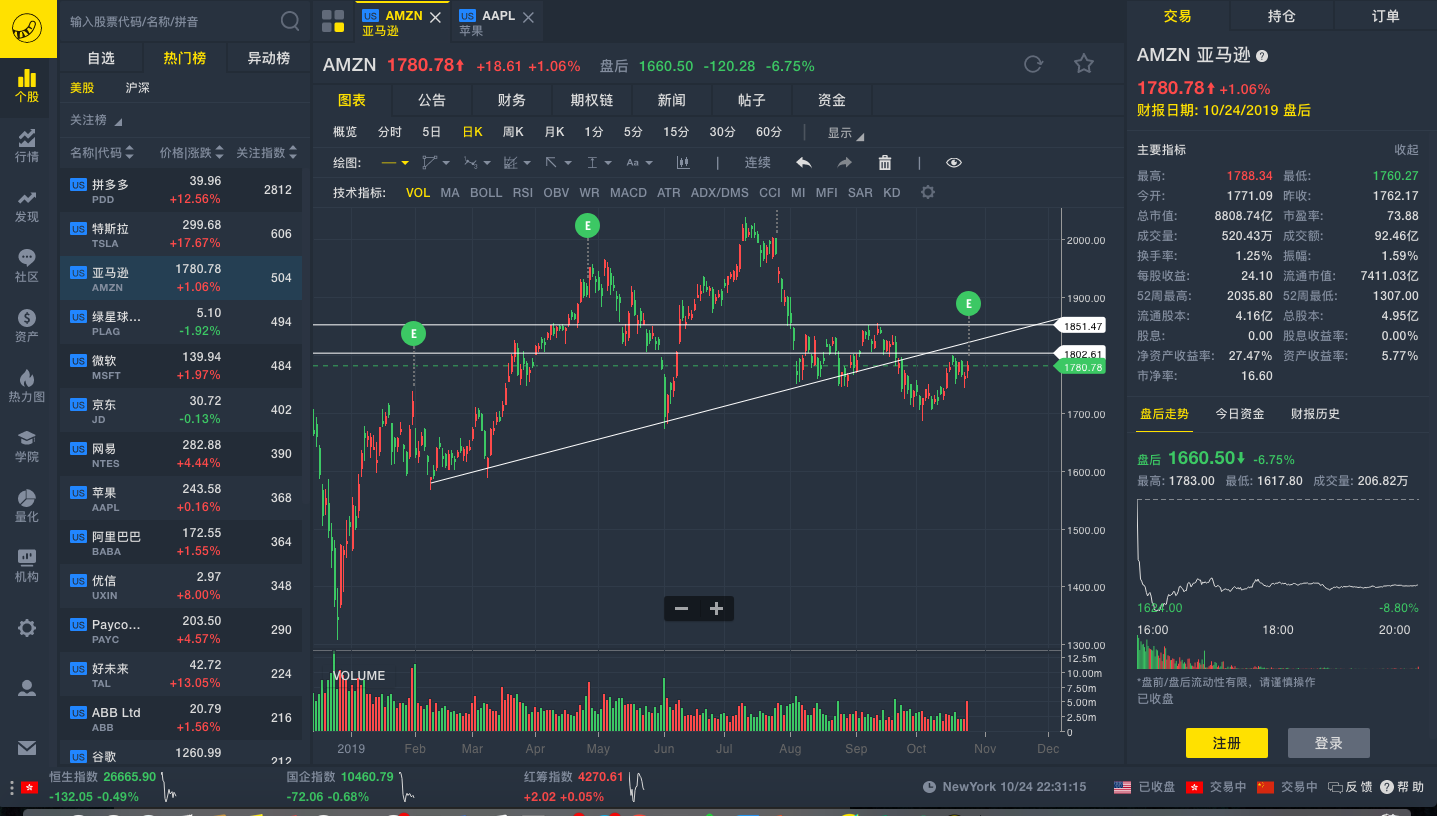Click the question mark beside AMZN 亚马逊

(x=1262, y=56)
